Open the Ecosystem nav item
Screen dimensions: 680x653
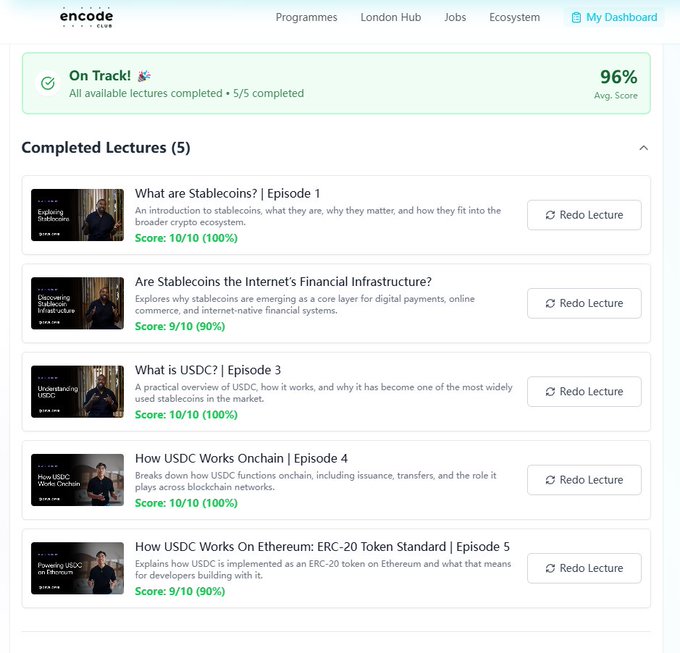click(514, 17)
